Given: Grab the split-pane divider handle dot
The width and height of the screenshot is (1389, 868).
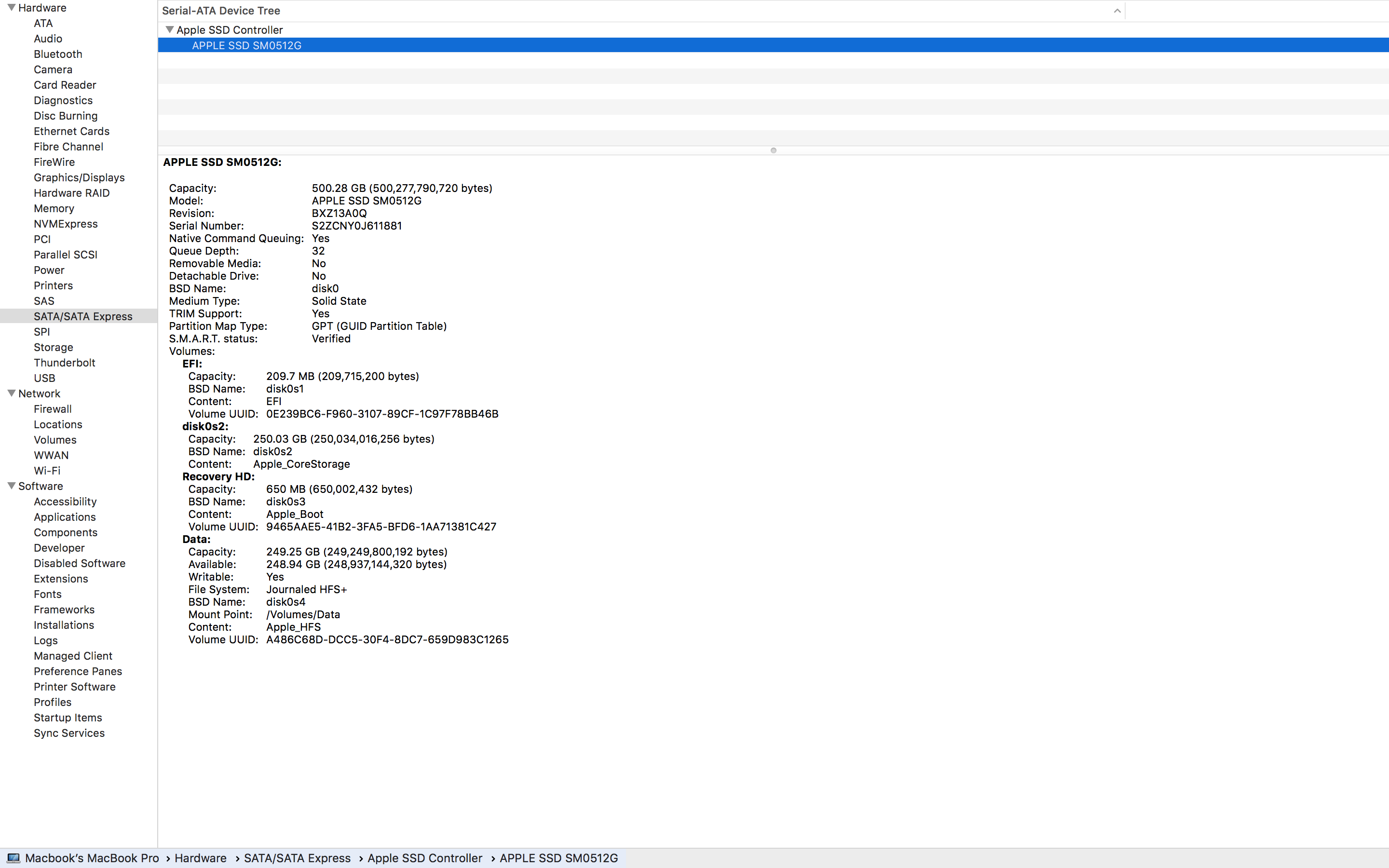Looking at the screenshot, I should tap(773, 150).
